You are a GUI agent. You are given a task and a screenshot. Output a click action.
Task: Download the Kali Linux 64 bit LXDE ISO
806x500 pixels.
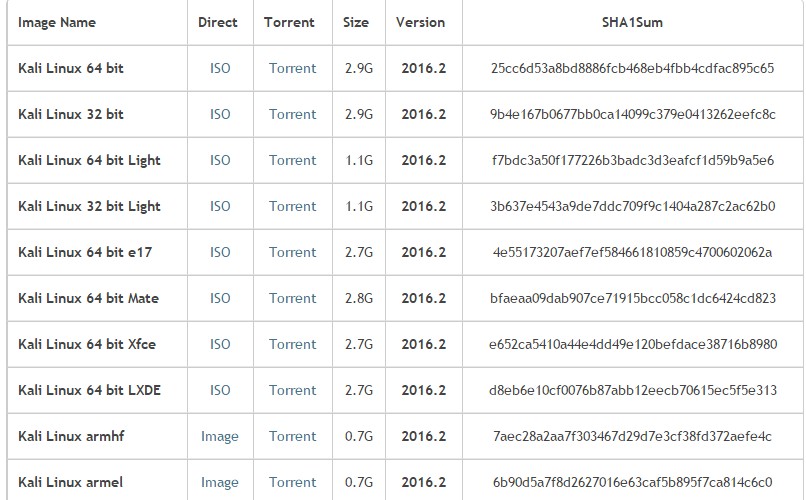220,390
